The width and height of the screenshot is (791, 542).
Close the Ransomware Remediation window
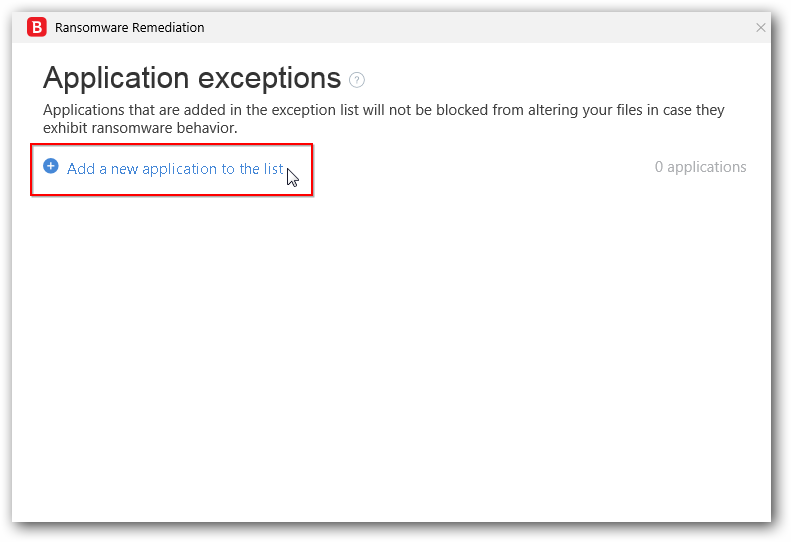click(761, 28)
